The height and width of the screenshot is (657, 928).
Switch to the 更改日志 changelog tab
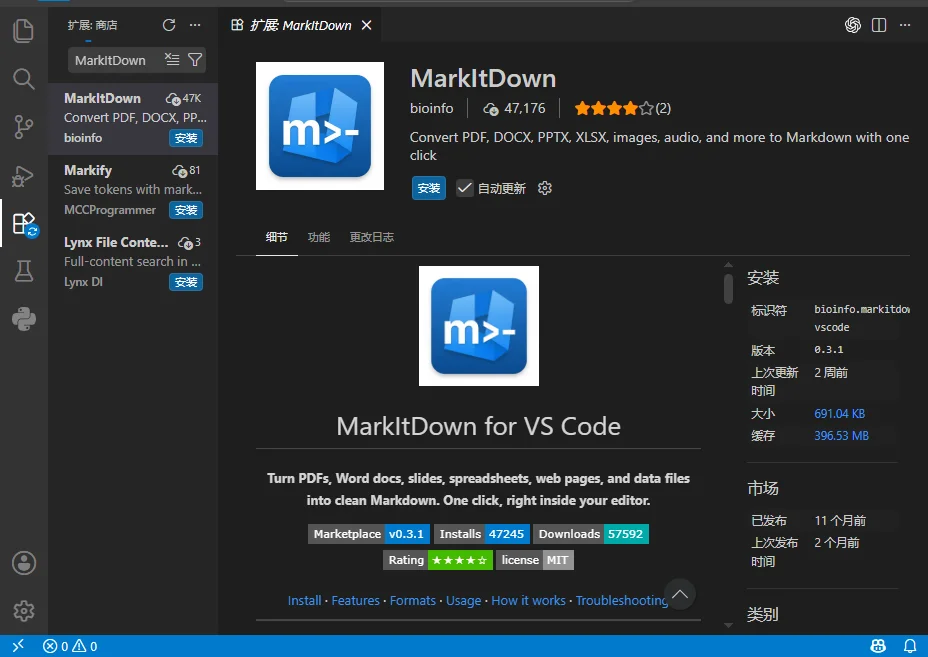[371, 237]
